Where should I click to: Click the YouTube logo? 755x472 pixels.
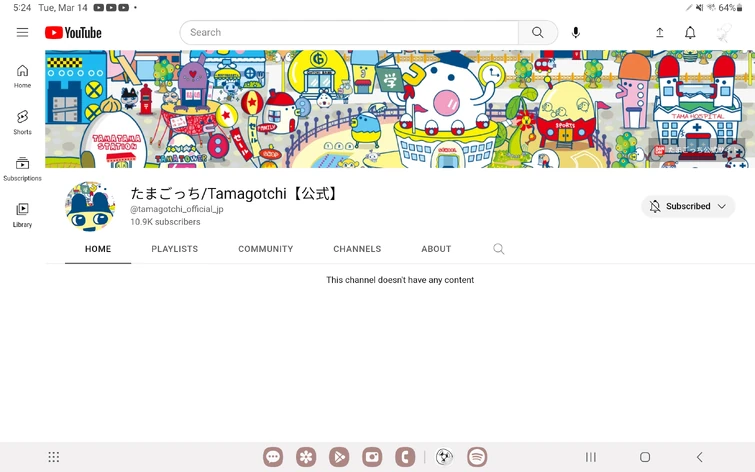click(73, 32)
